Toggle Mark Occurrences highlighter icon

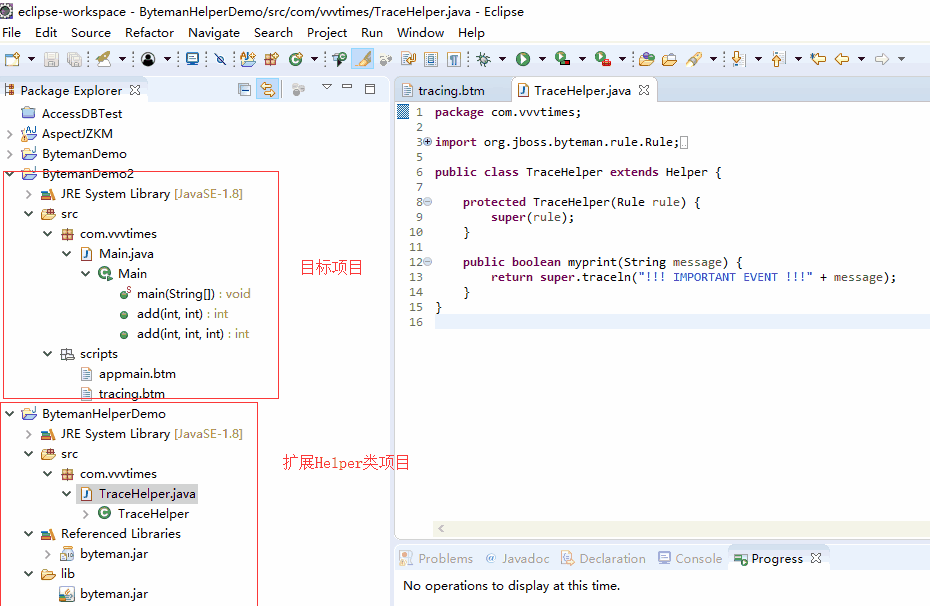pos(362,59)
